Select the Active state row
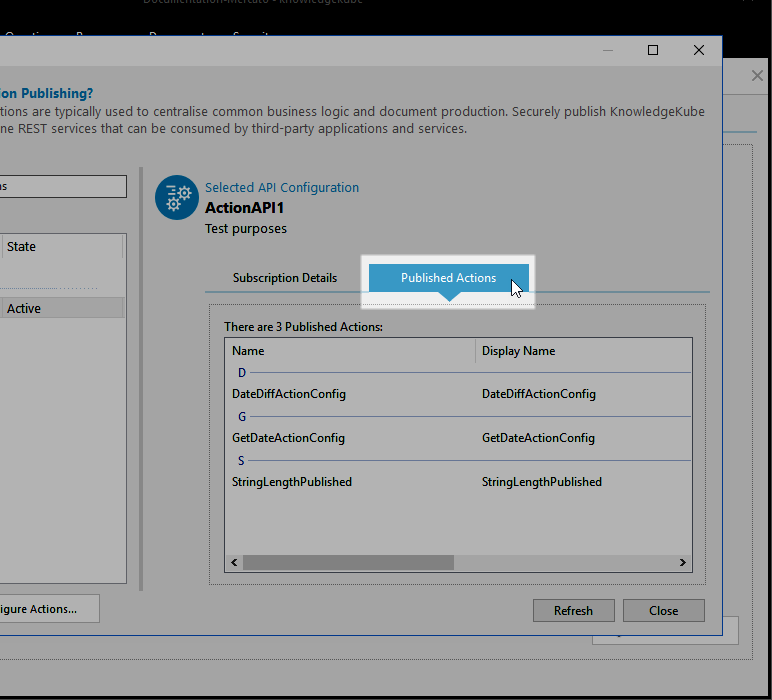 pyautogui.click(x=62, y=309)
